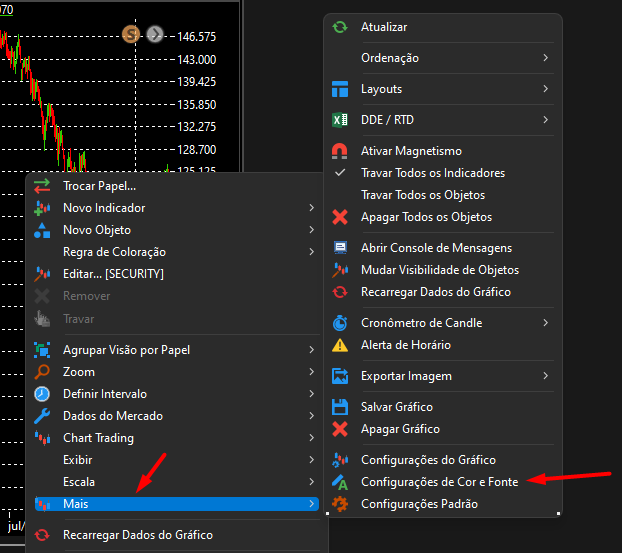
Task: Click the gray arrow button next to the S marker
Action: [x=155, y=35]
